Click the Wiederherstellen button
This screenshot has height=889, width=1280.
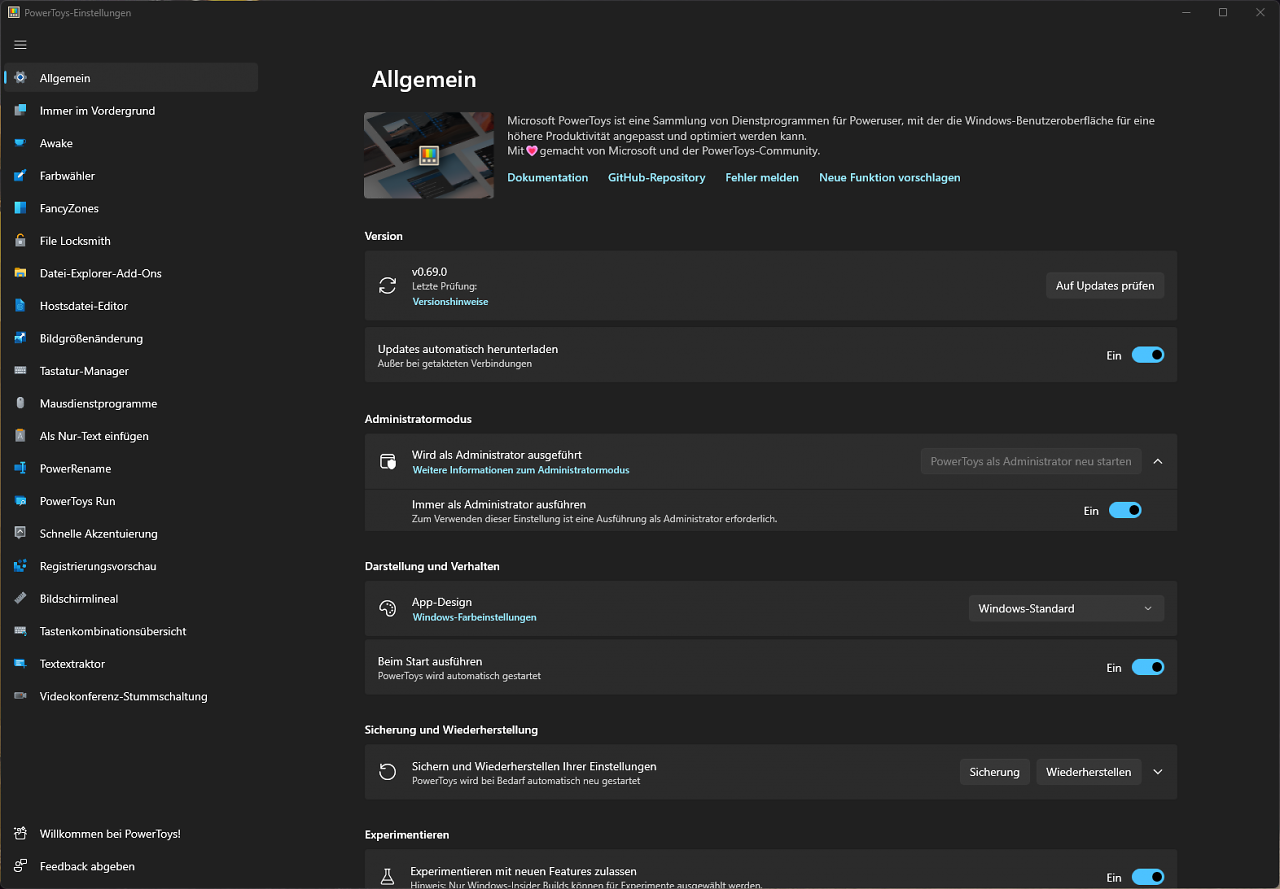tap(1088, 772)
